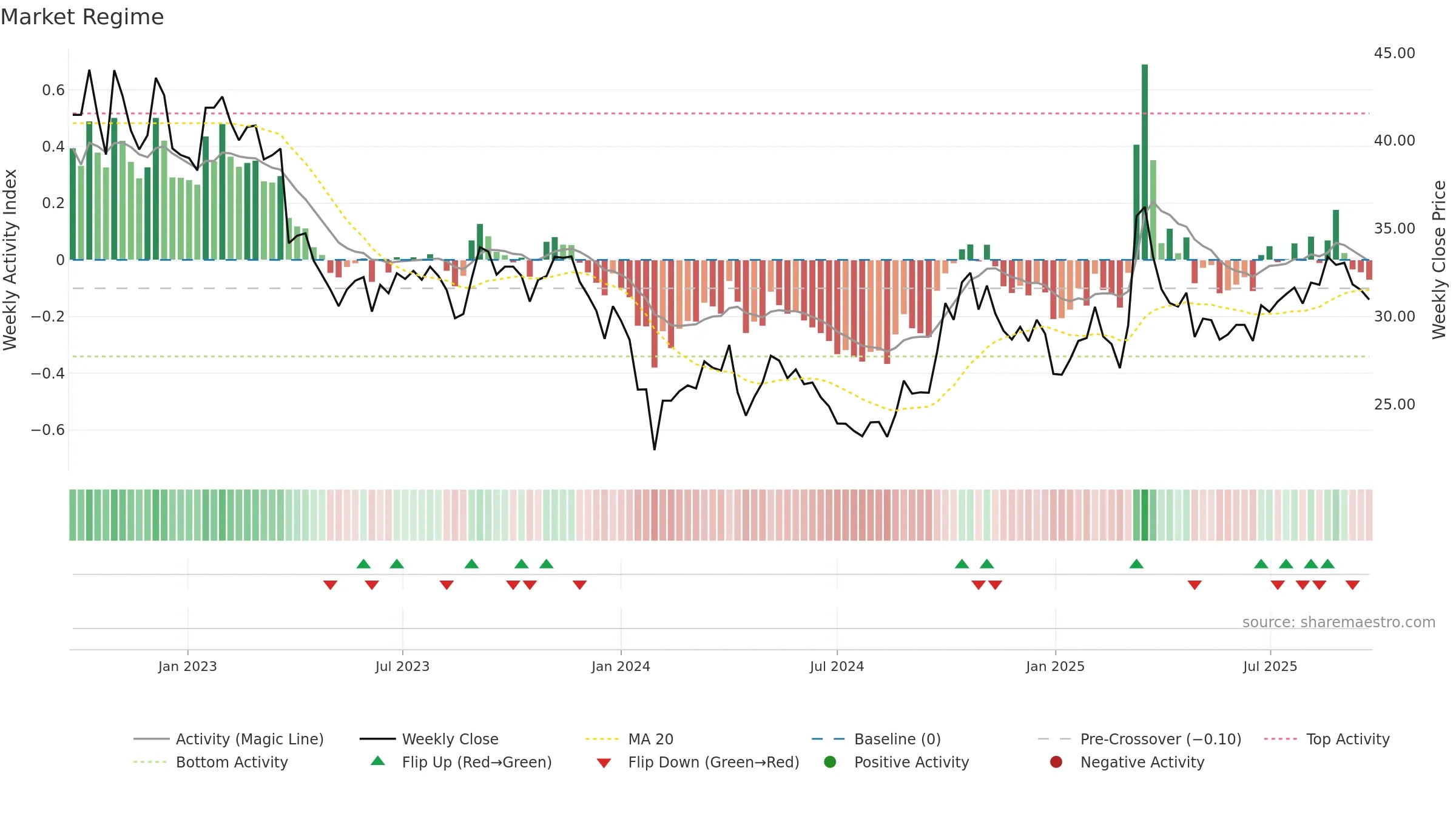1456x819 pixels.
Task: Click the Negative Activity legend label
Action: [1142, 762]
